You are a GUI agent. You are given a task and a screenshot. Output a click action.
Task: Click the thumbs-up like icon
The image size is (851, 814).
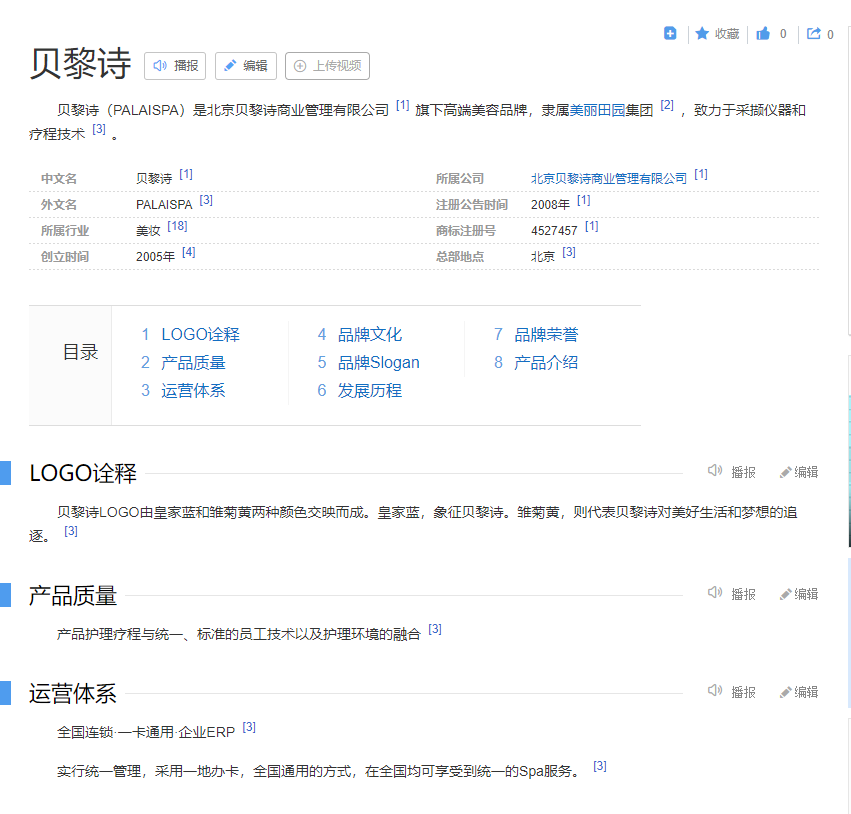tap(763, 34)
